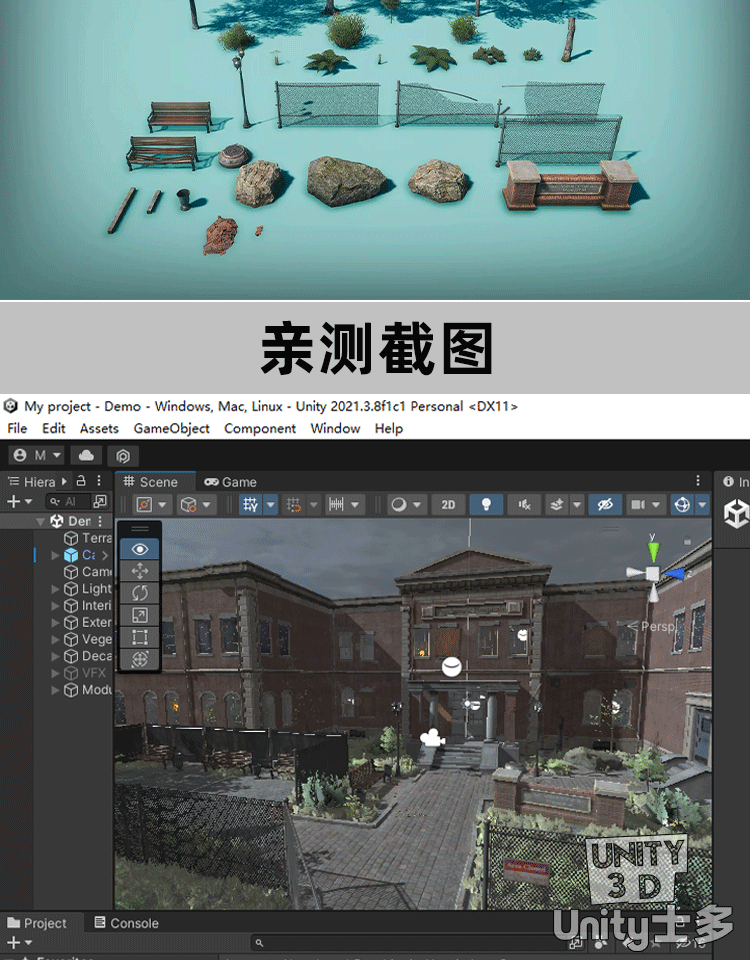Select the Rect tool
The width and height of the screenshot is (750, 960).
click(140, 637)
